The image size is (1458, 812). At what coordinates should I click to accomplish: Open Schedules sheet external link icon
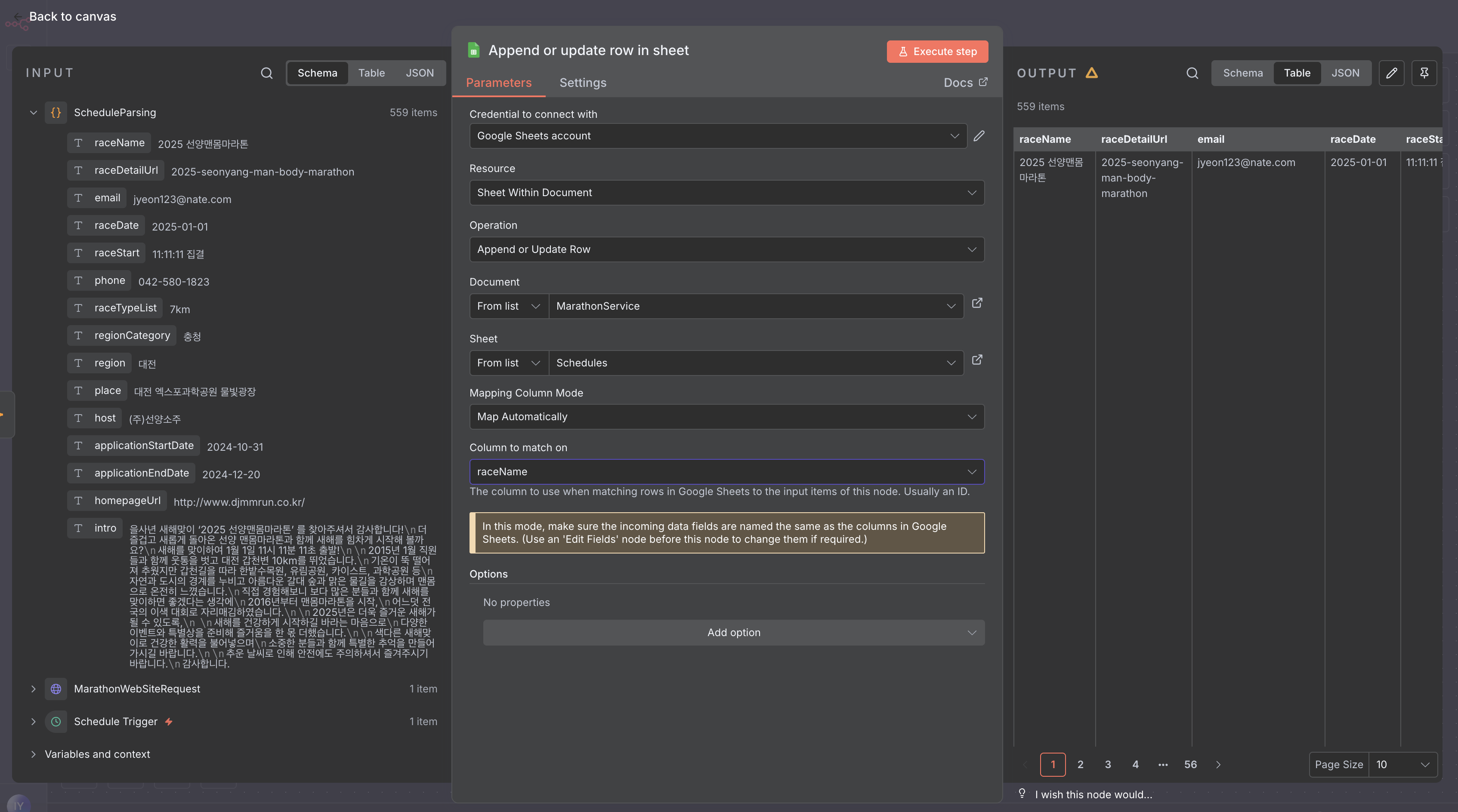(x=977, y=360)
